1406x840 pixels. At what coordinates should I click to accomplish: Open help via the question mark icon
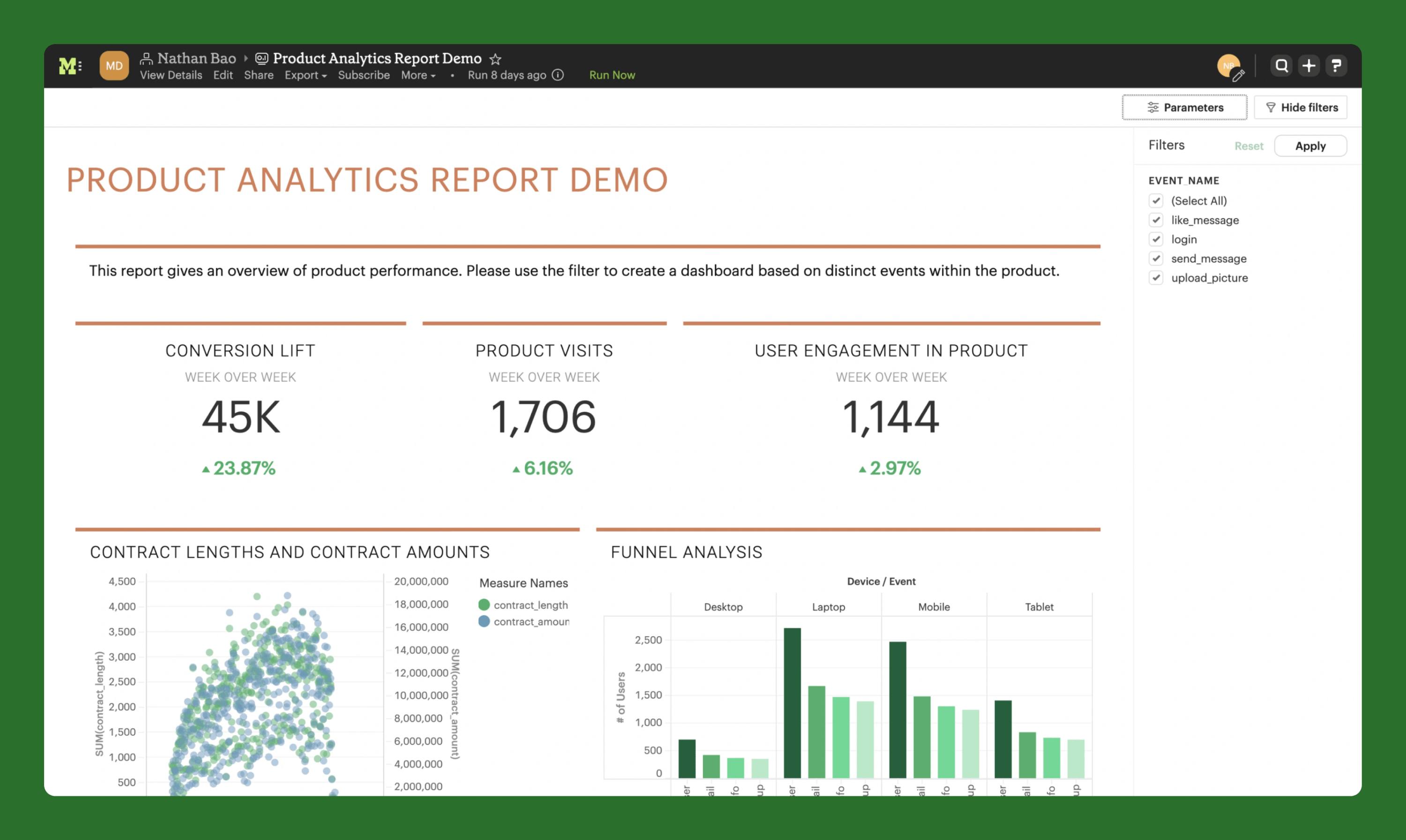(1336, 65)
